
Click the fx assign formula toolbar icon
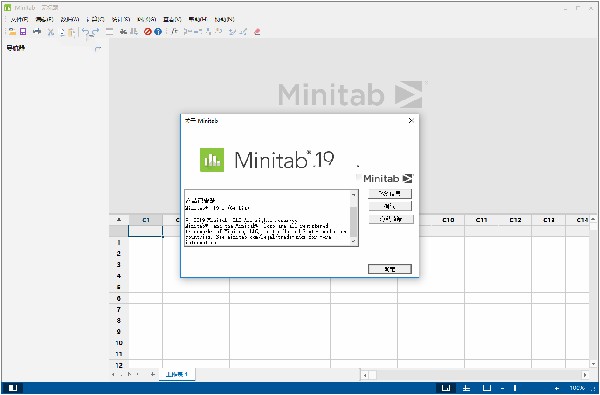point(175,32)
